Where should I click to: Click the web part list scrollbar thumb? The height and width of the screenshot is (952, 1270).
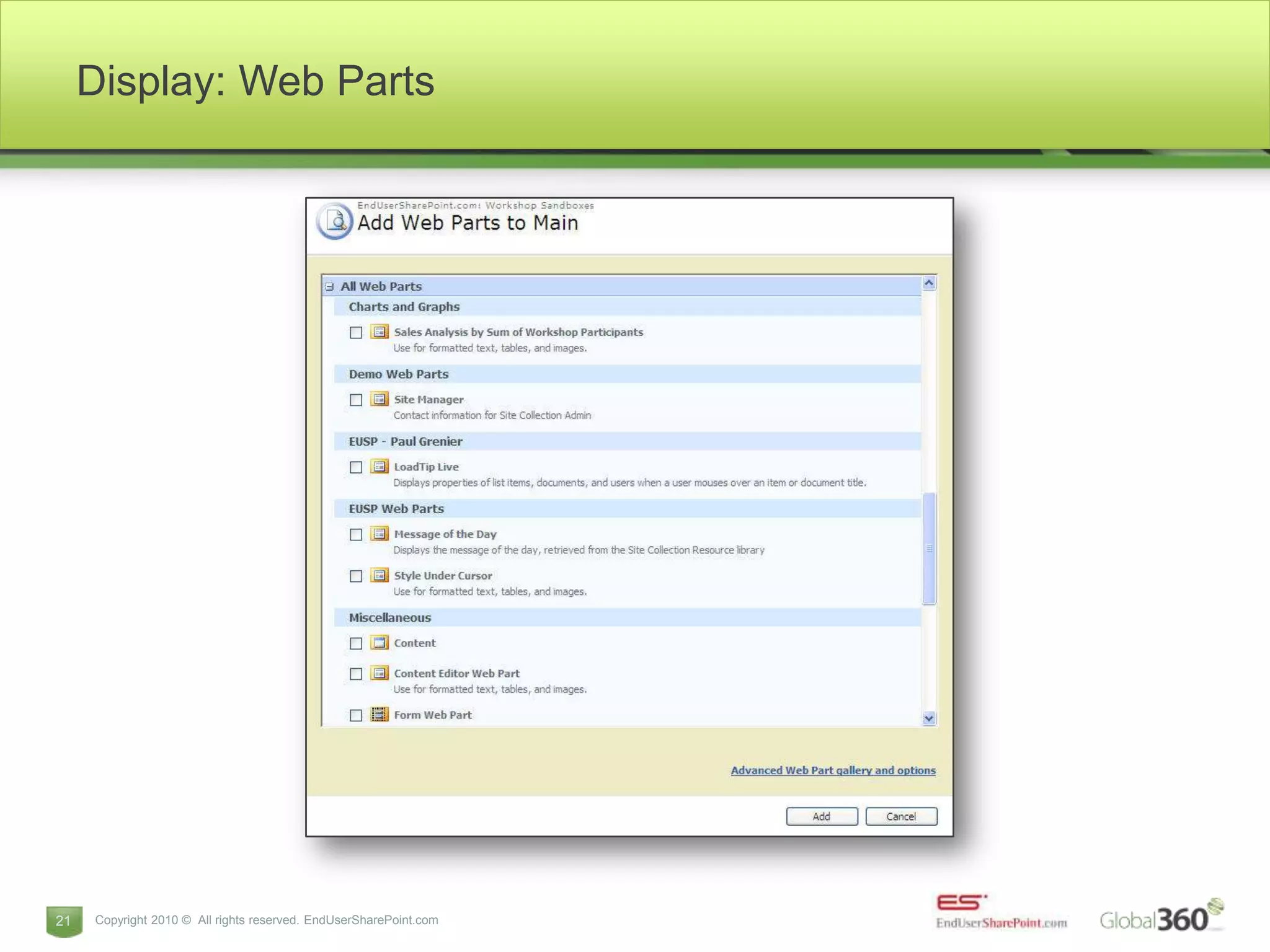tap(928, 548)
